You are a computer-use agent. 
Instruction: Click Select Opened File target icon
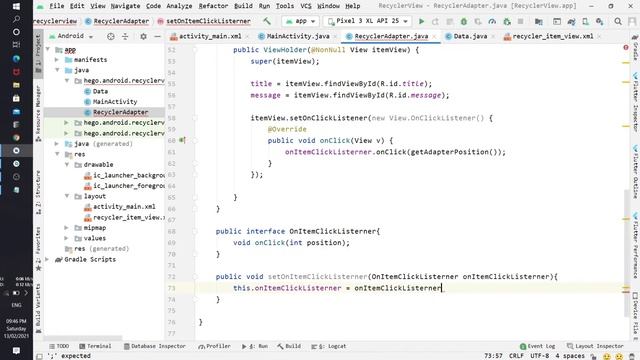(111, 36)
